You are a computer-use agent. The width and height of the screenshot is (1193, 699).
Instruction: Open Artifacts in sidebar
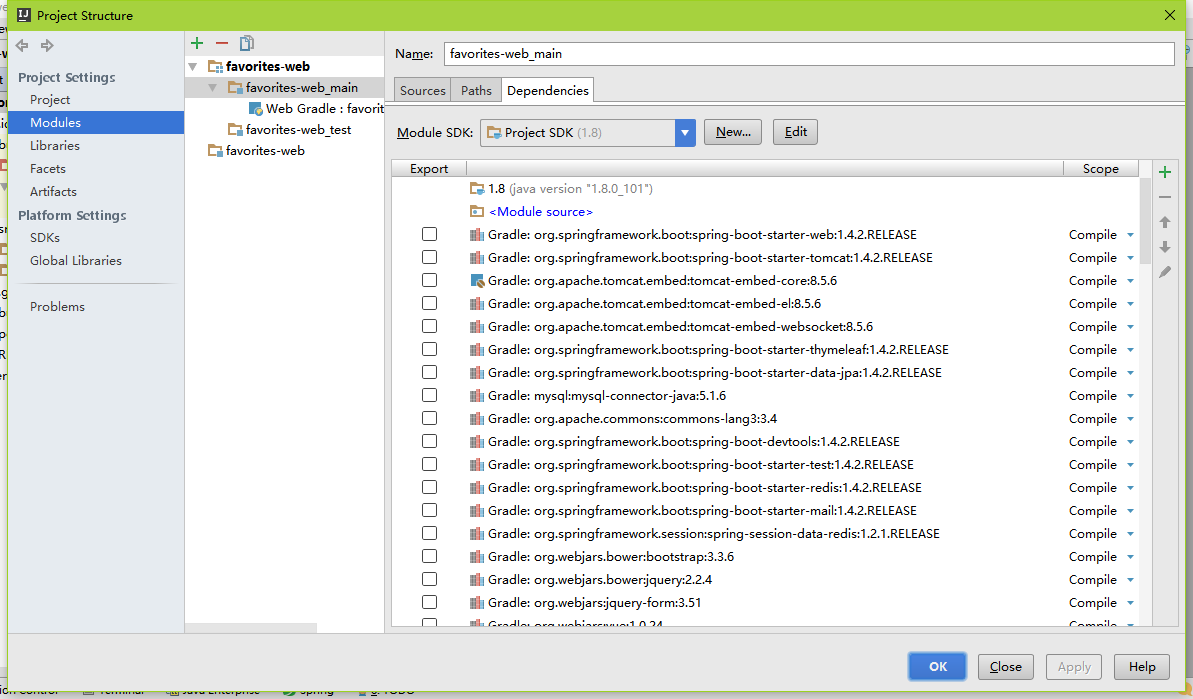(x=53, y=192)
